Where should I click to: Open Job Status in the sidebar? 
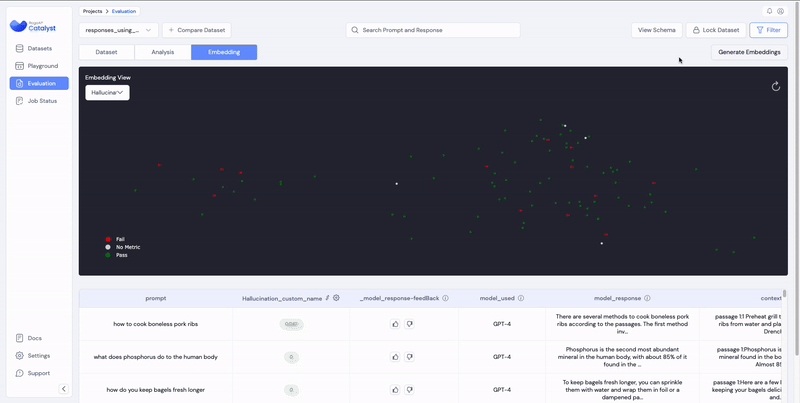coord(40,101)
